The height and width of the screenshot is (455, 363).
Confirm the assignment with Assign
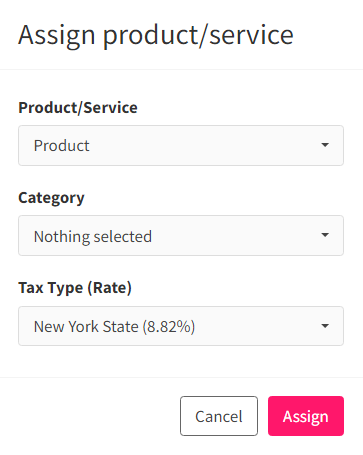tap(306, 416)
